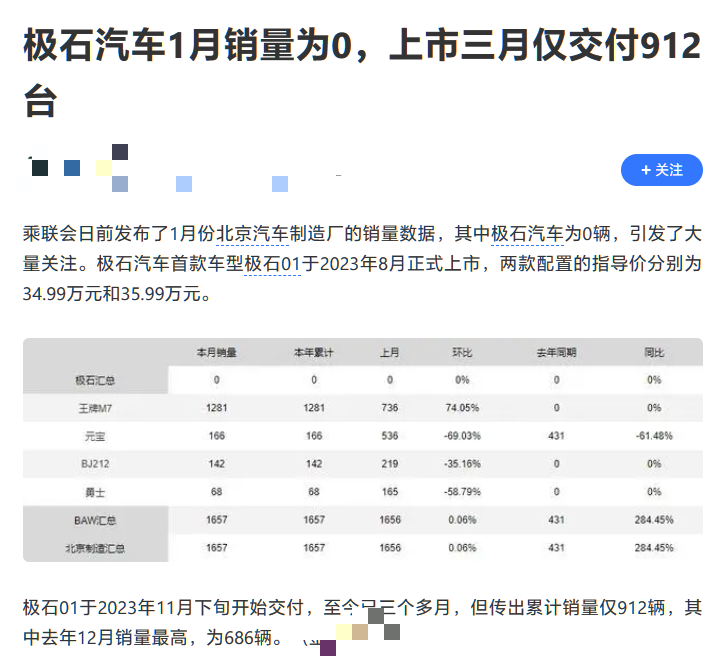Click the 284.45% value in BAW汇总 row
This screenshot has width=720, height=663.
654,520
